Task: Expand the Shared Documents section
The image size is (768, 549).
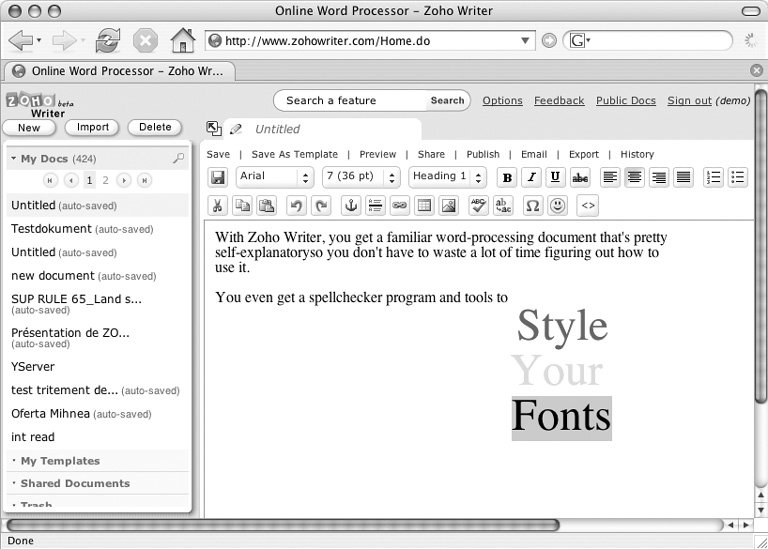Action: [75, 483]
